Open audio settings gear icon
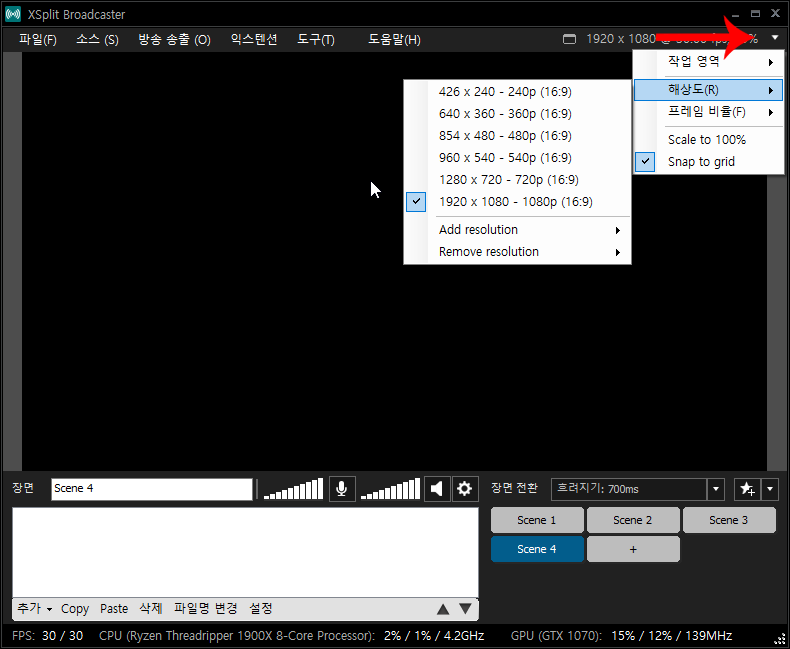This screenshot has width=790, height=649. click(x=465, y=488)
